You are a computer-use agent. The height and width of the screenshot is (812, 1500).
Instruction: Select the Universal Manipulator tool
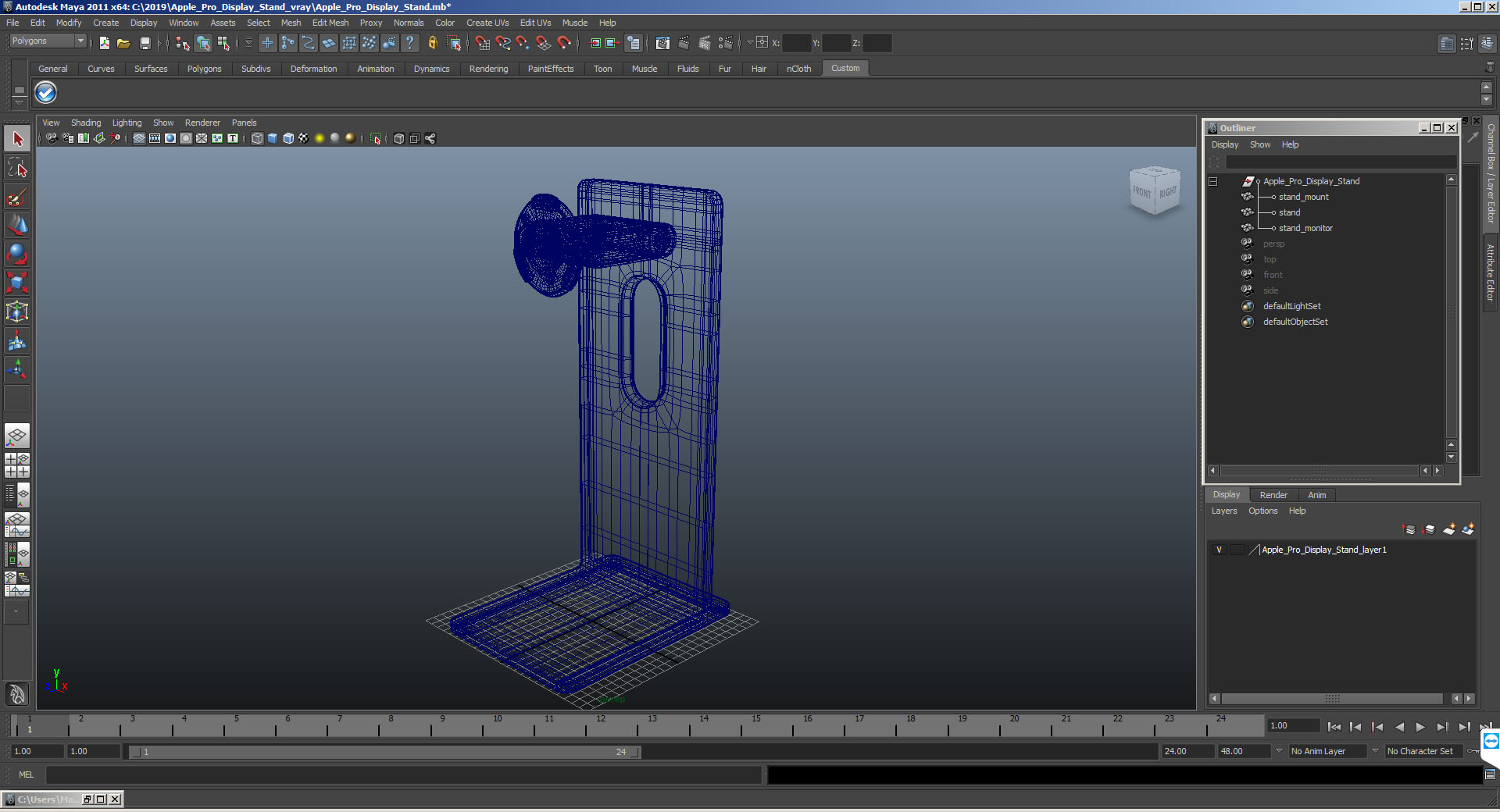point(17,312)
